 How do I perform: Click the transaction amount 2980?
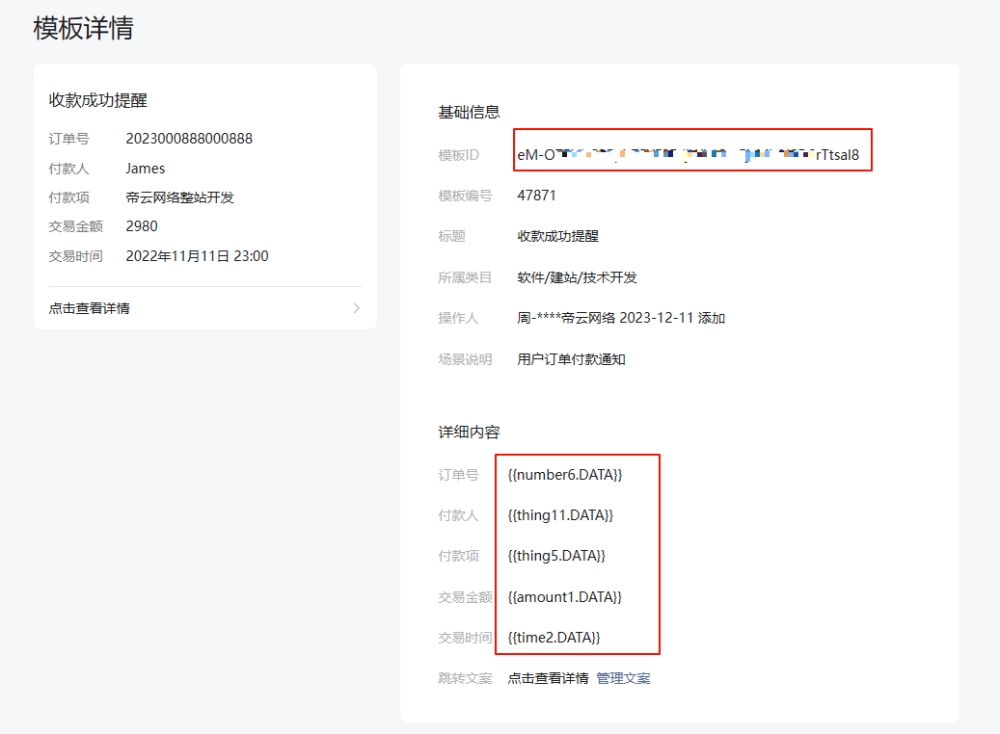(x=142, y=226)
